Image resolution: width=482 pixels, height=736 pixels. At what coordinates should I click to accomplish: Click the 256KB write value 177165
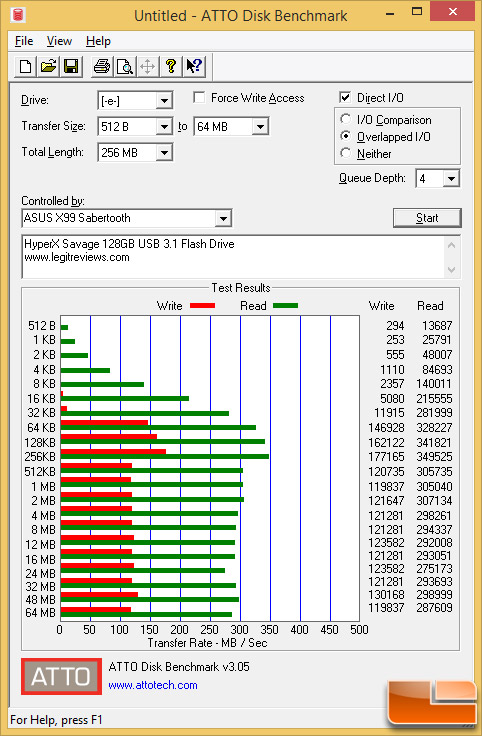[x=386, y=457]
